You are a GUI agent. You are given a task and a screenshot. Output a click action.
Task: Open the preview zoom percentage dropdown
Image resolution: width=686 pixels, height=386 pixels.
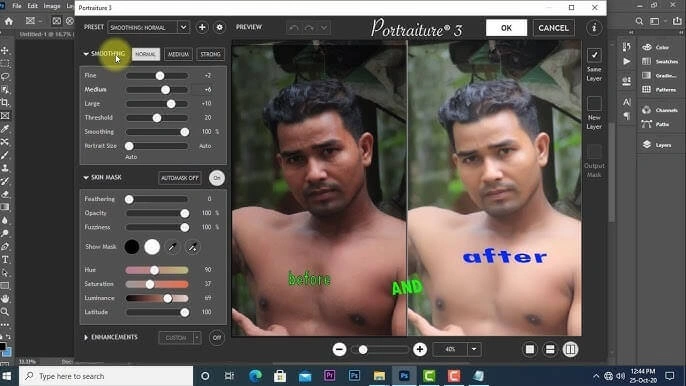click(x=474, y=349)
